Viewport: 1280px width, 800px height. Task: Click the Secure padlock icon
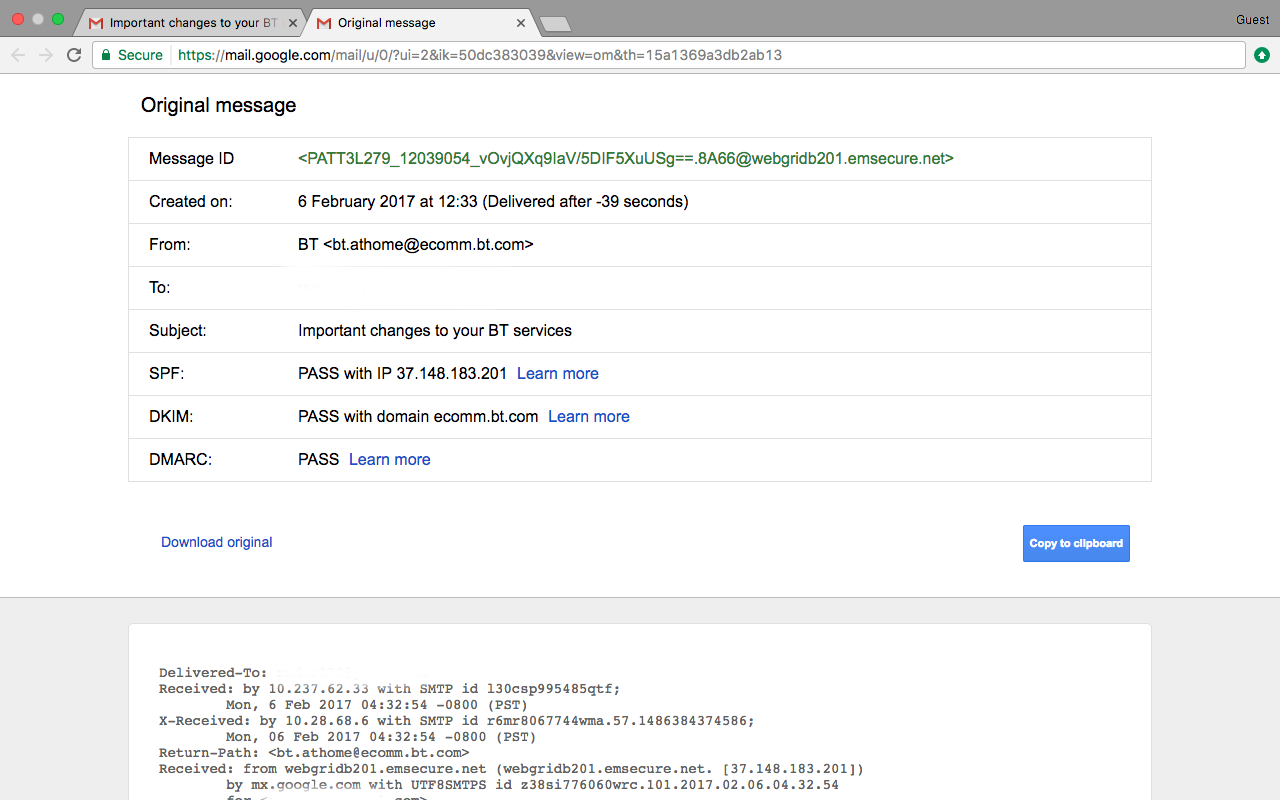click(x=105, y=55)
